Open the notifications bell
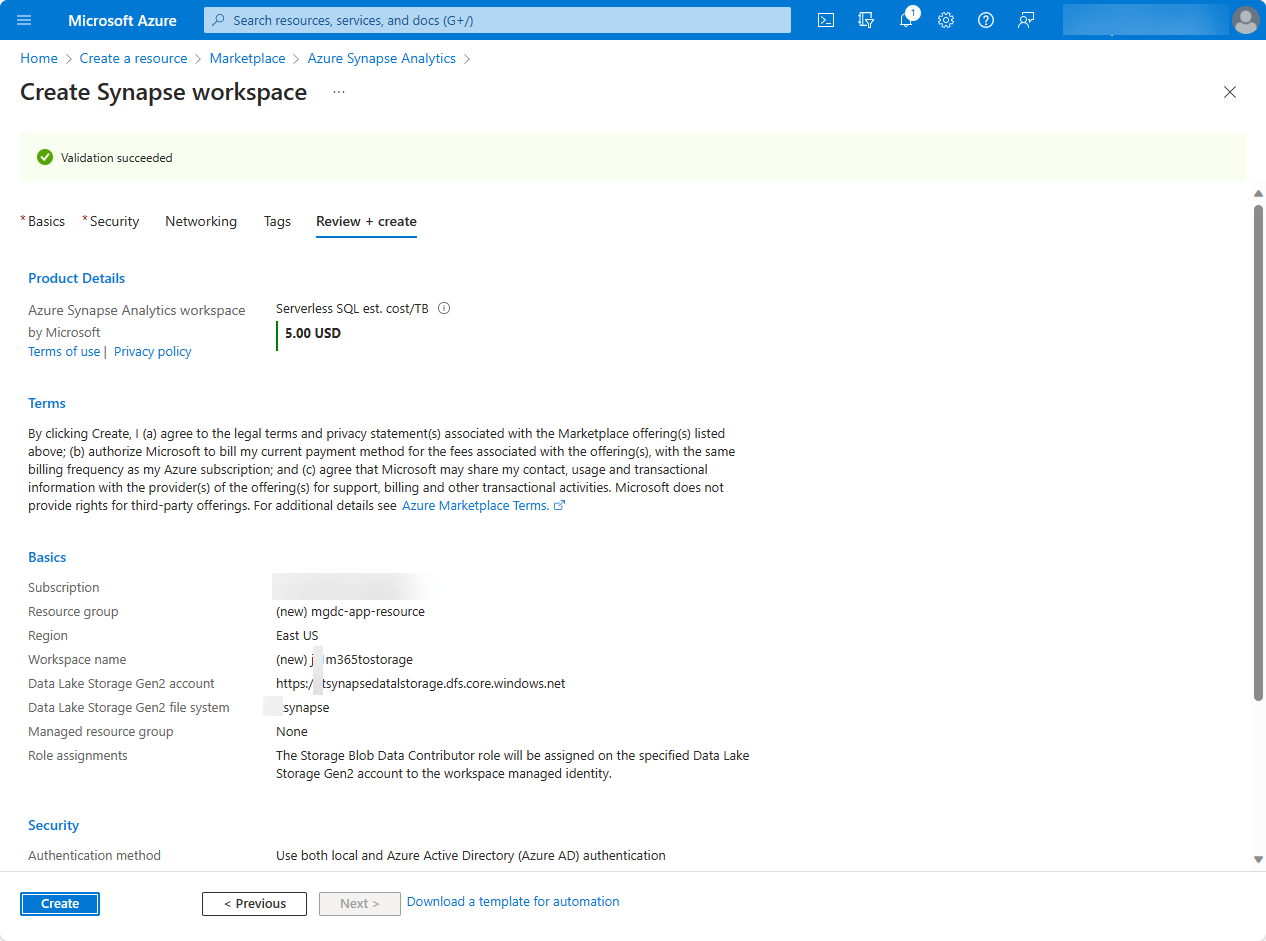The image size is (1266, 941). (x=906, y=19)
